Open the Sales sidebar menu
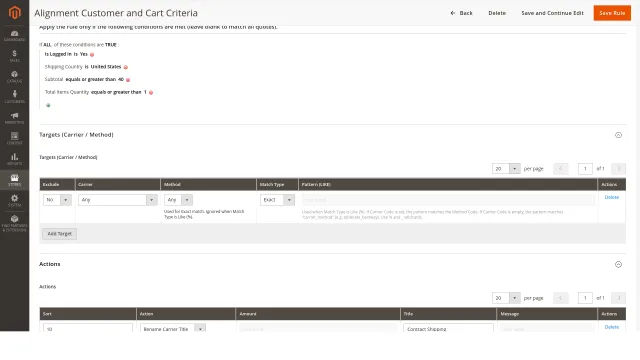The height and width of the screenshot is (360, 640). pyautogui.click(x=14, y=56)
